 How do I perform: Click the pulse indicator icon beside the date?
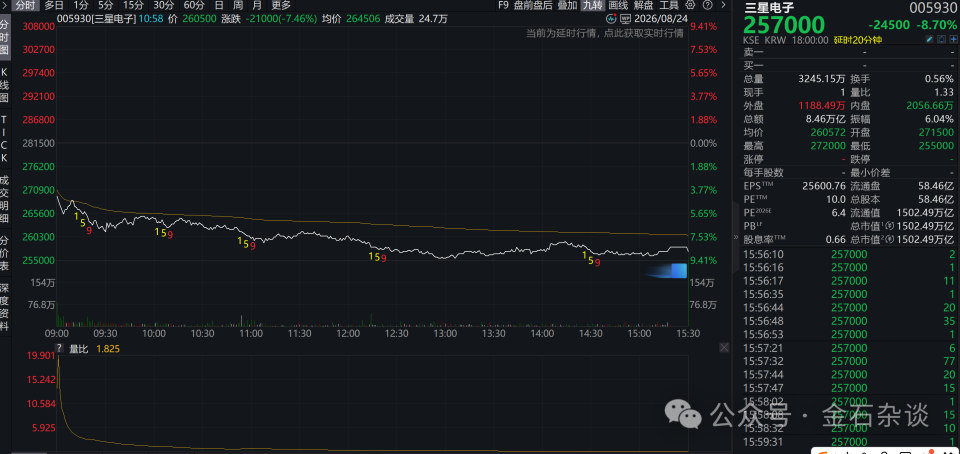(611, 18)
